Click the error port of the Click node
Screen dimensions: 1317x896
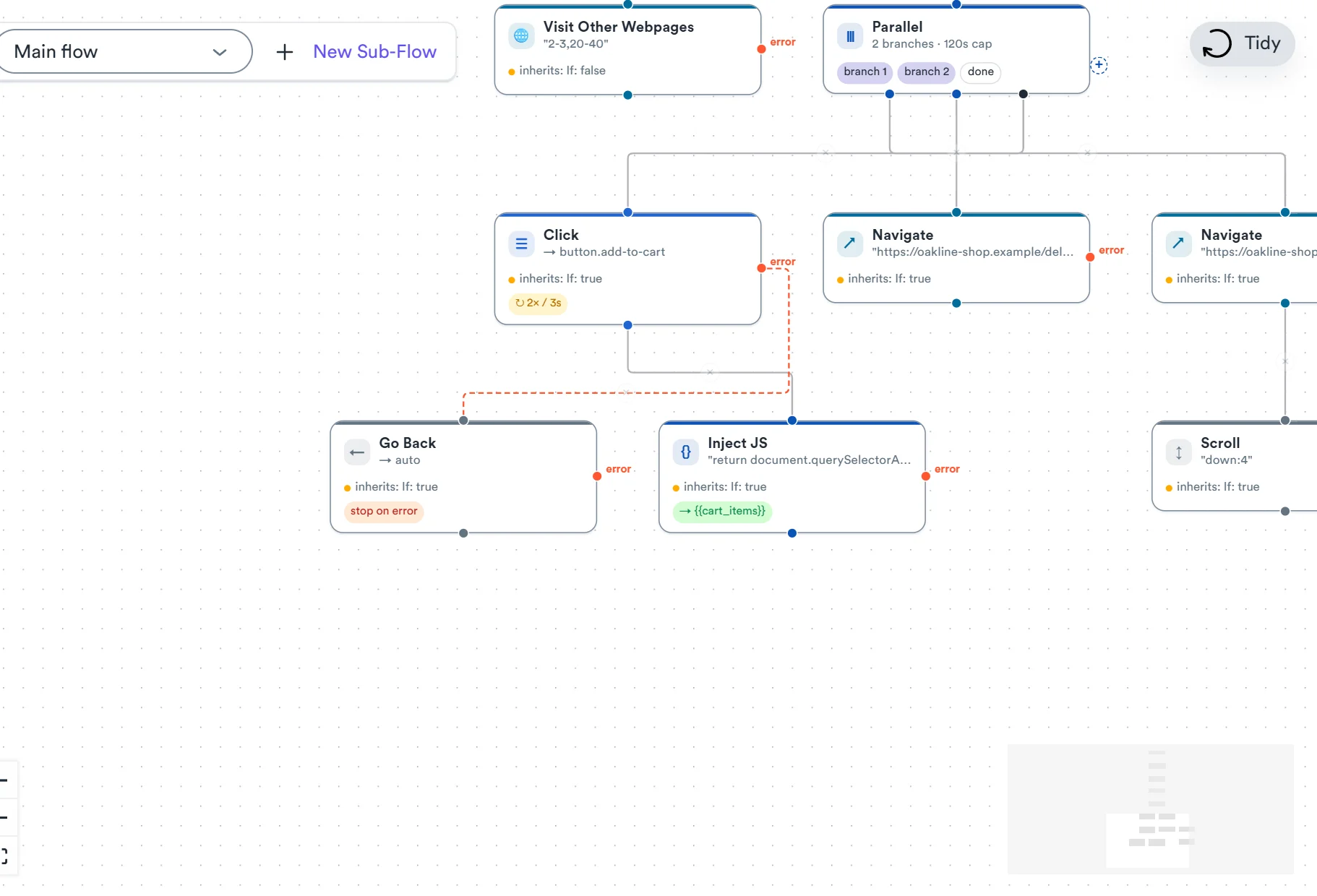[x=761, y=268]
